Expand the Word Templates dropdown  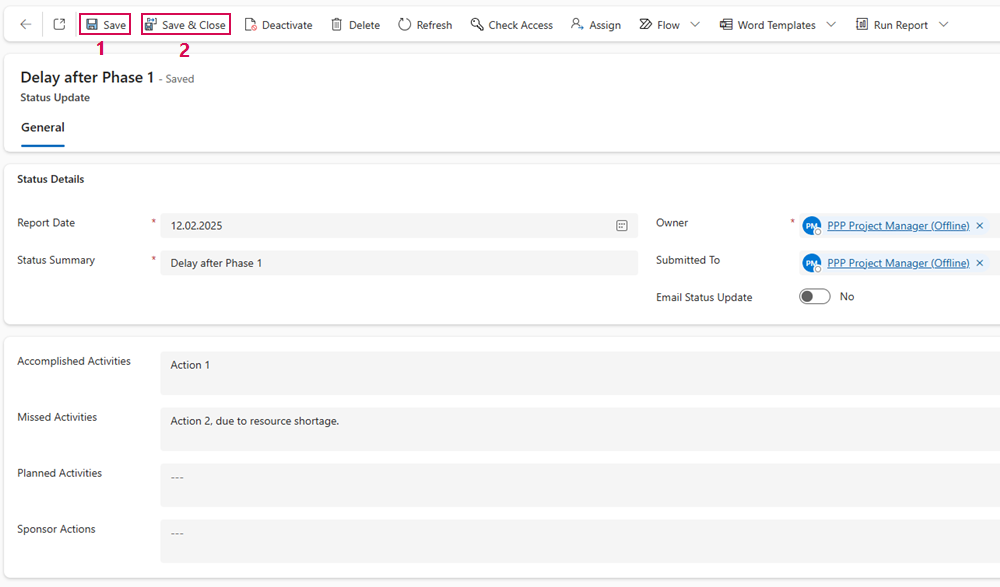[x=831, y=25]
